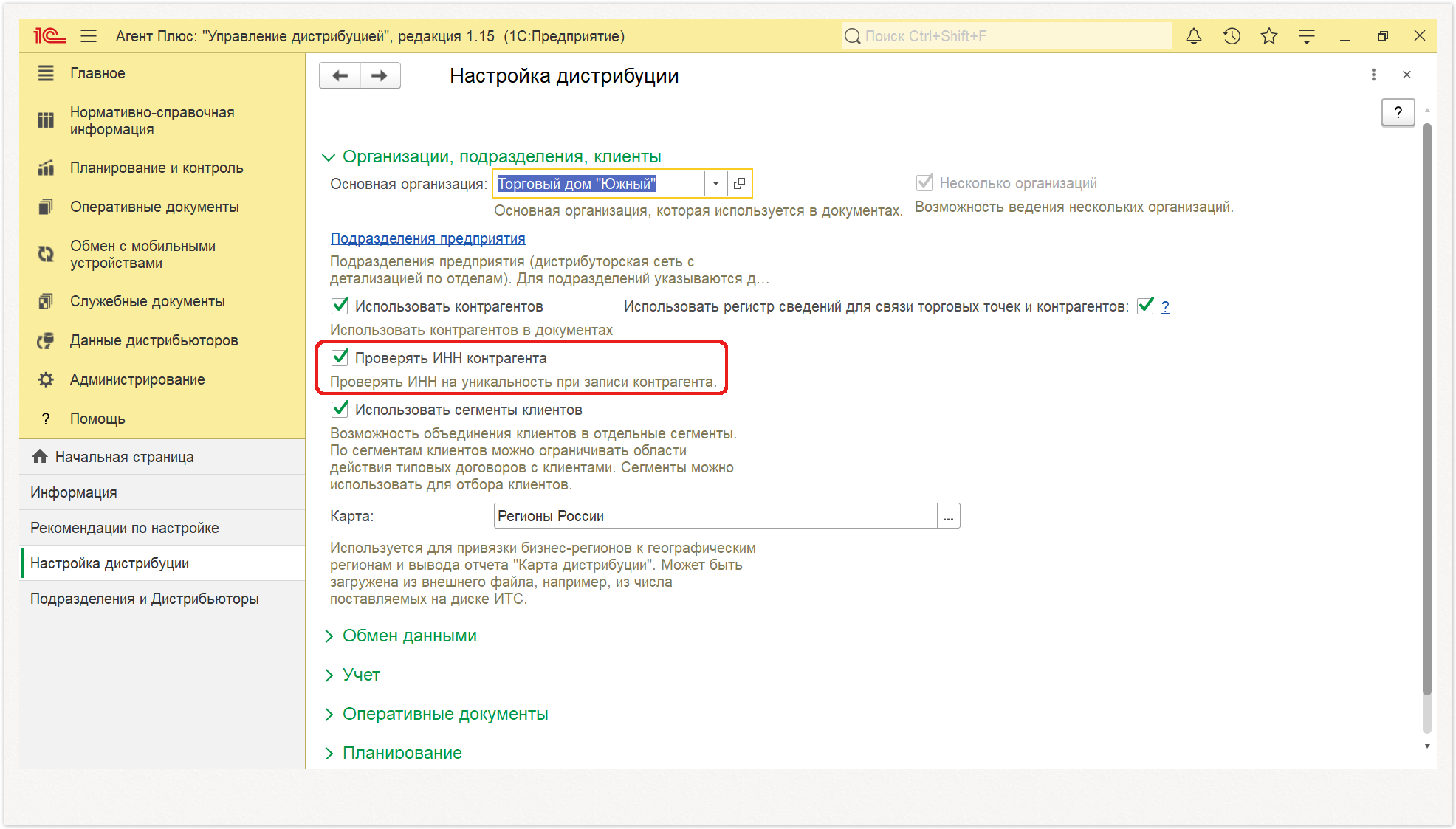
Task: Expand Оперативные документы settings section
Action: coord(329,715)
